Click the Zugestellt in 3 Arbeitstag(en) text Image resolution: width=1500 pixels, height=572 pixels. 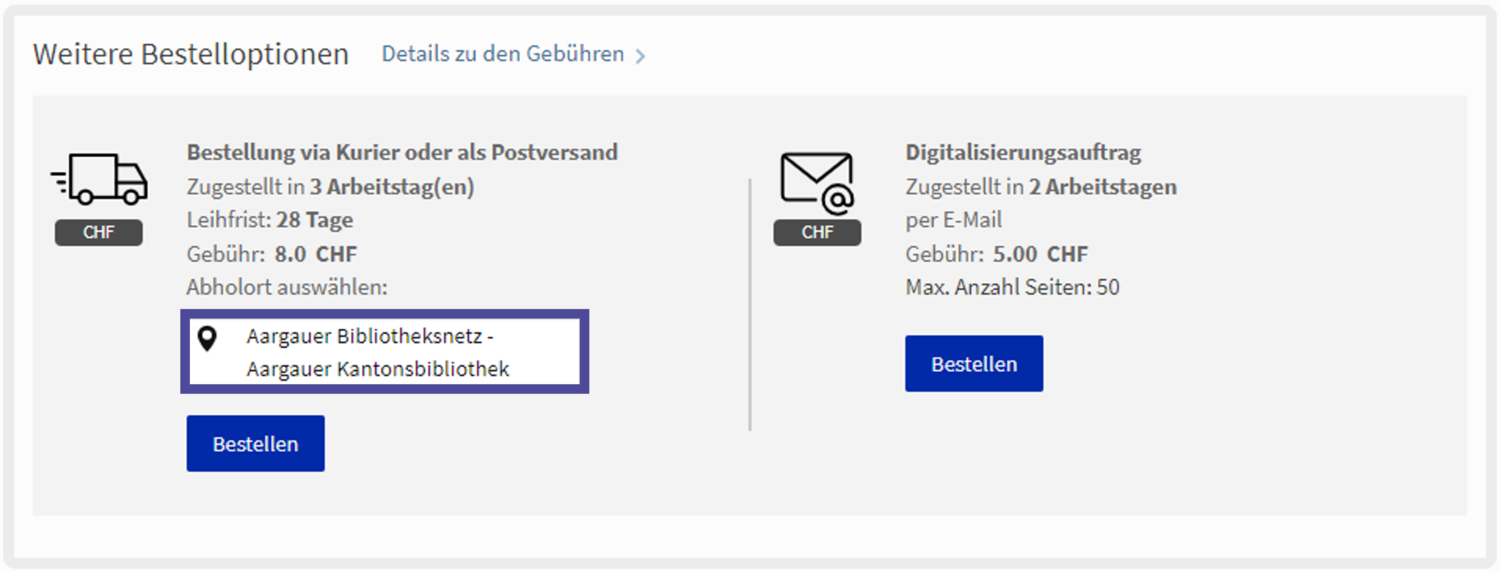tap(330, 187)
